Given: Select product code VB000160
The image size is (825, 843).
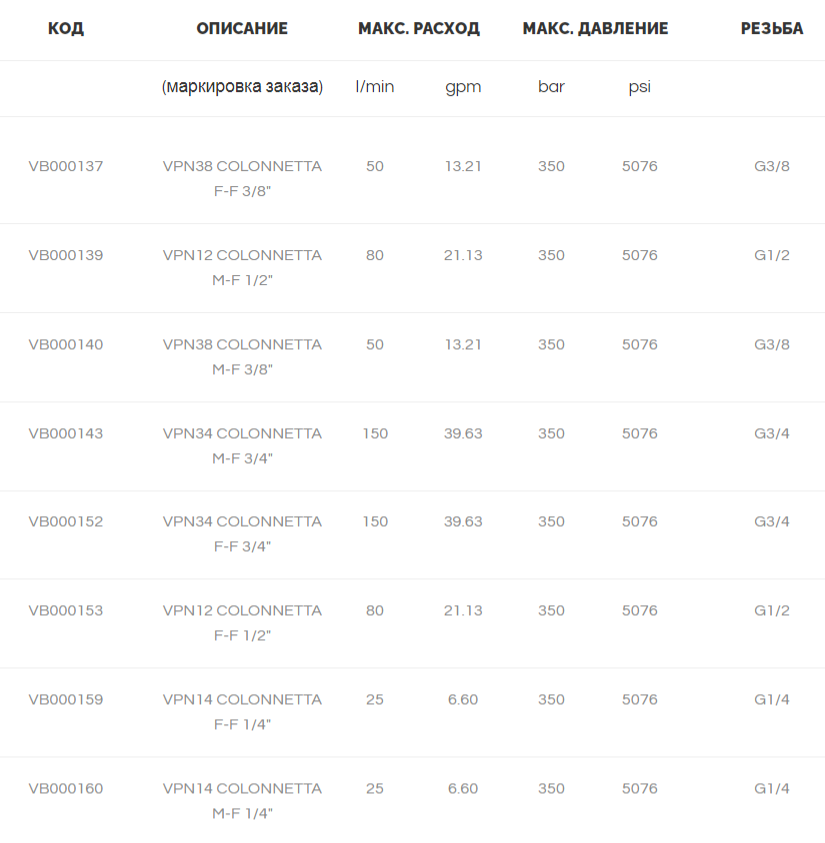Looking at the screenshot, I should pyautogui.click(x=66, y=789).
